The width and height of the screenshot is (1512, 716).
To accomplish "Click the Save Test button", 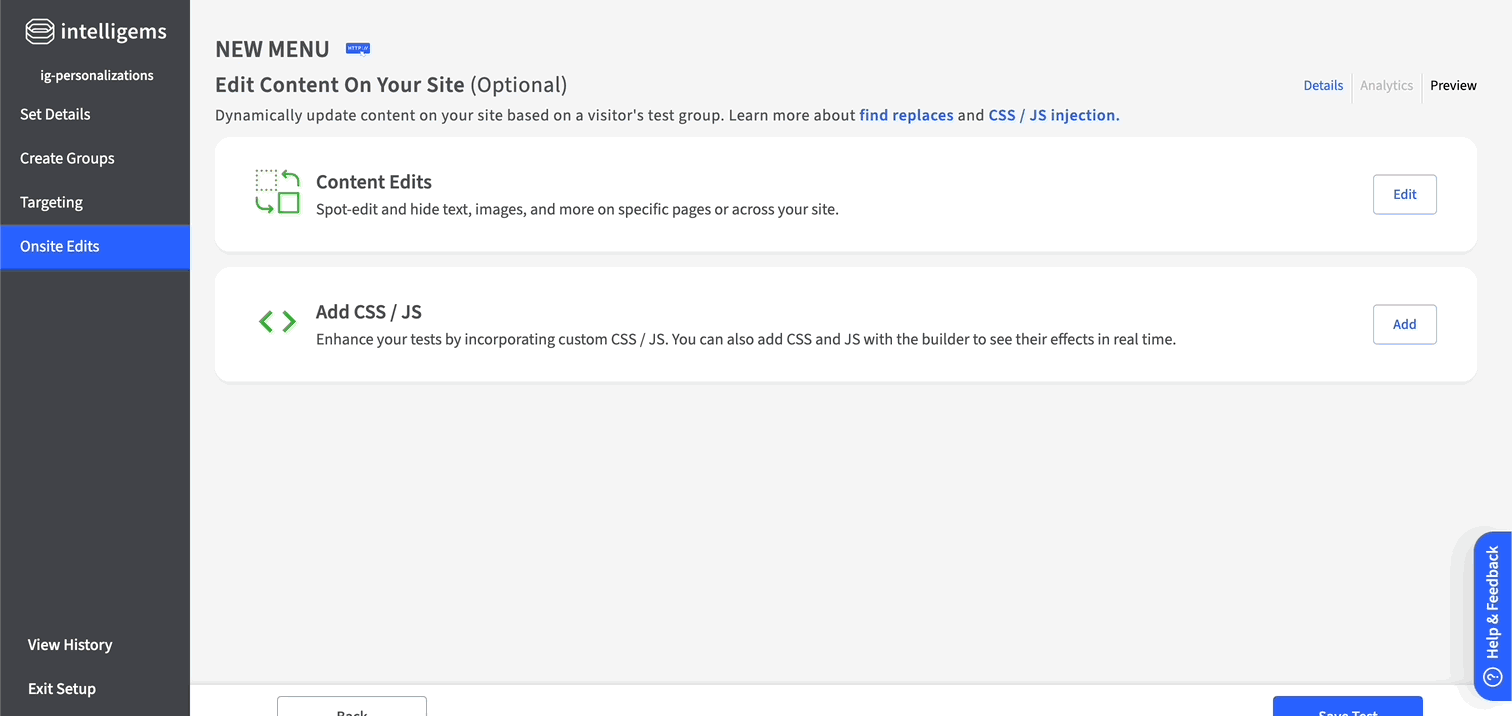I will (1347, 708).
